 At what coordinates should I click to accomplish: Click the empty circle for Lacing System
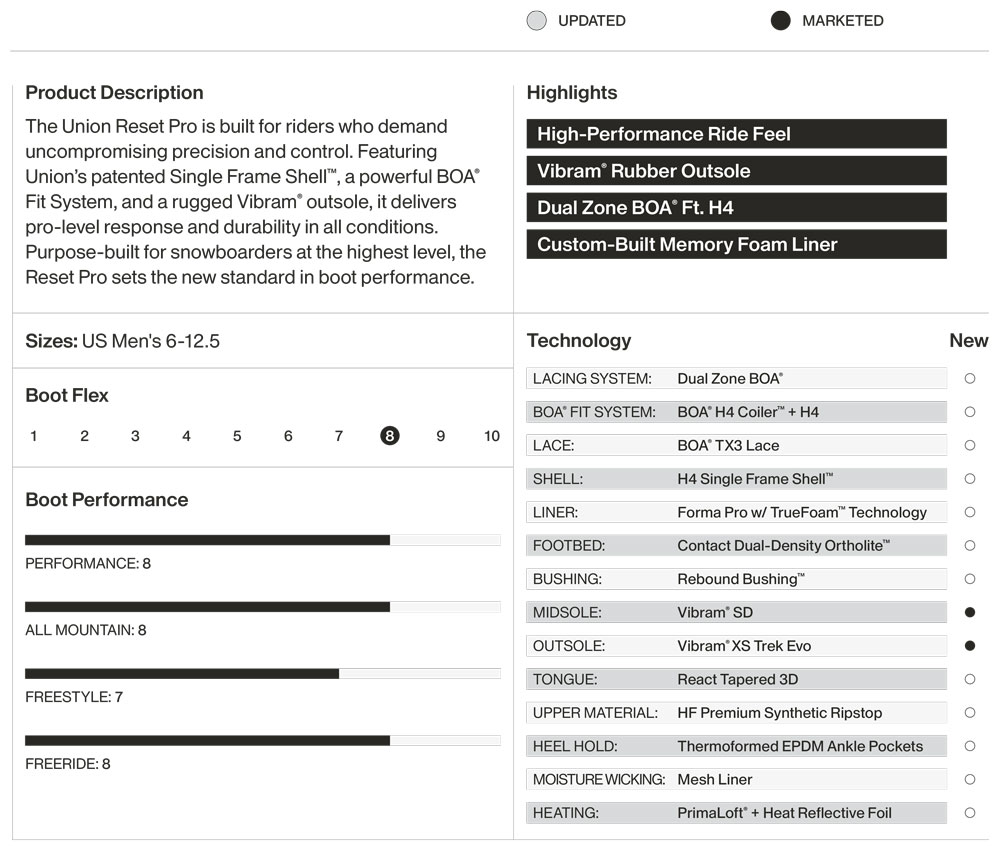pyautogui.click(x=969, y=379)
